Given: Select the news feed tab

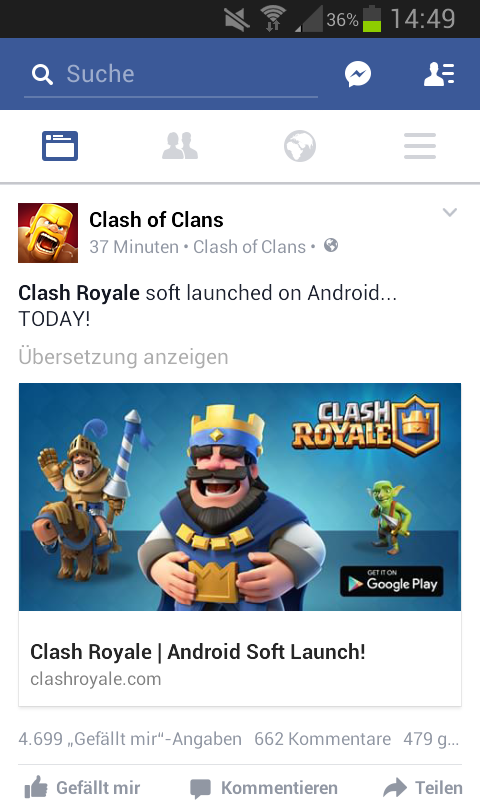Looking at the screenshot, I should 60,146.
